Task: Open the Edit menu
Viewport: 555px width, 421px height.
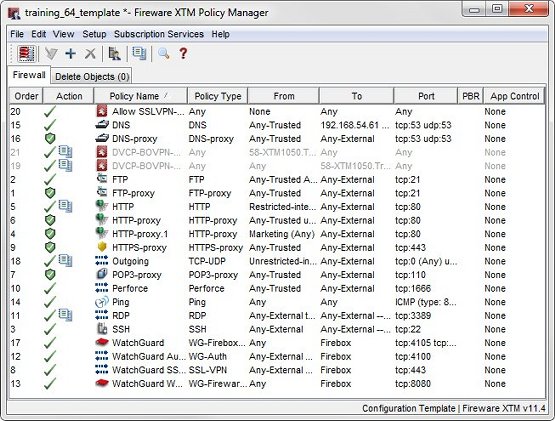Action: [x=39, y=34]
